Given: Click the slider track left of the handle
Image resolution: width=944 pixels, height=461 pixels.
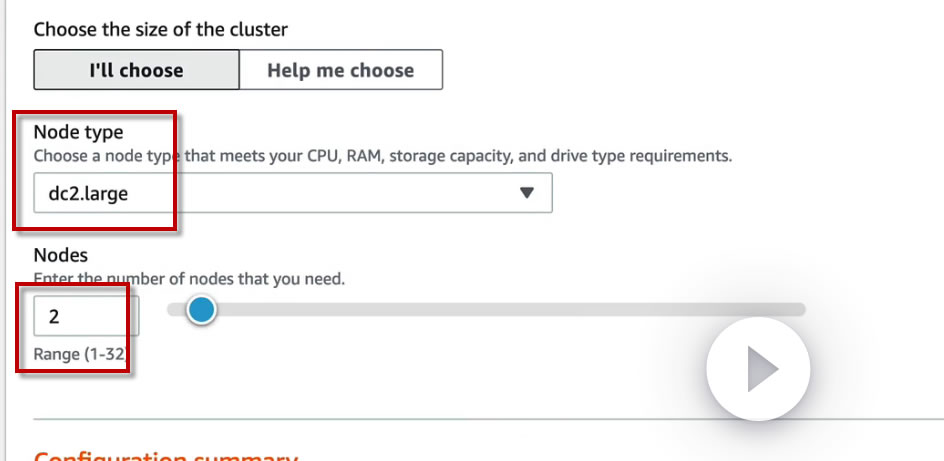Looking at the screenshot, I should click(x=176, y=310).
